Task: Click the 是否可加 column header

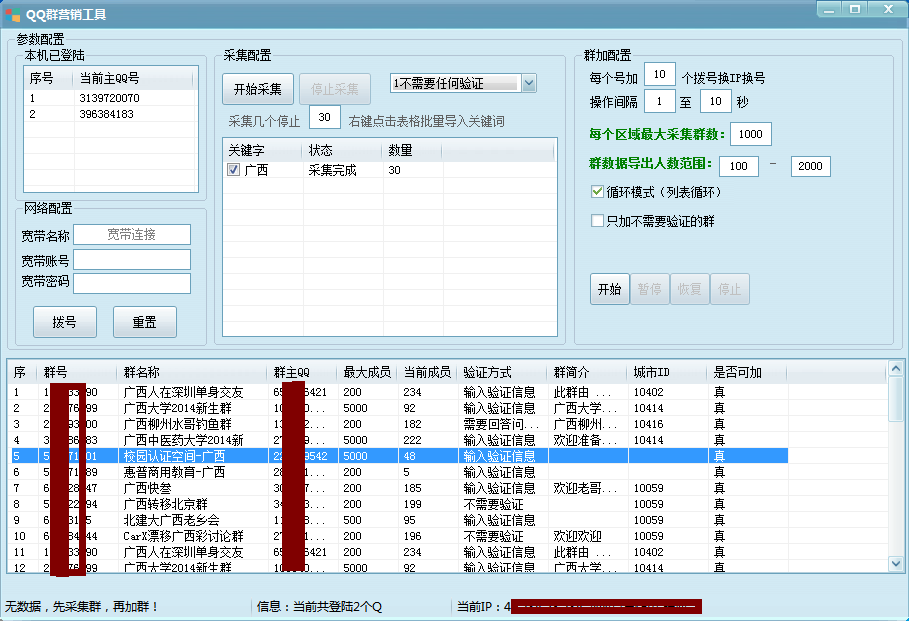Action: click(747, 372)
